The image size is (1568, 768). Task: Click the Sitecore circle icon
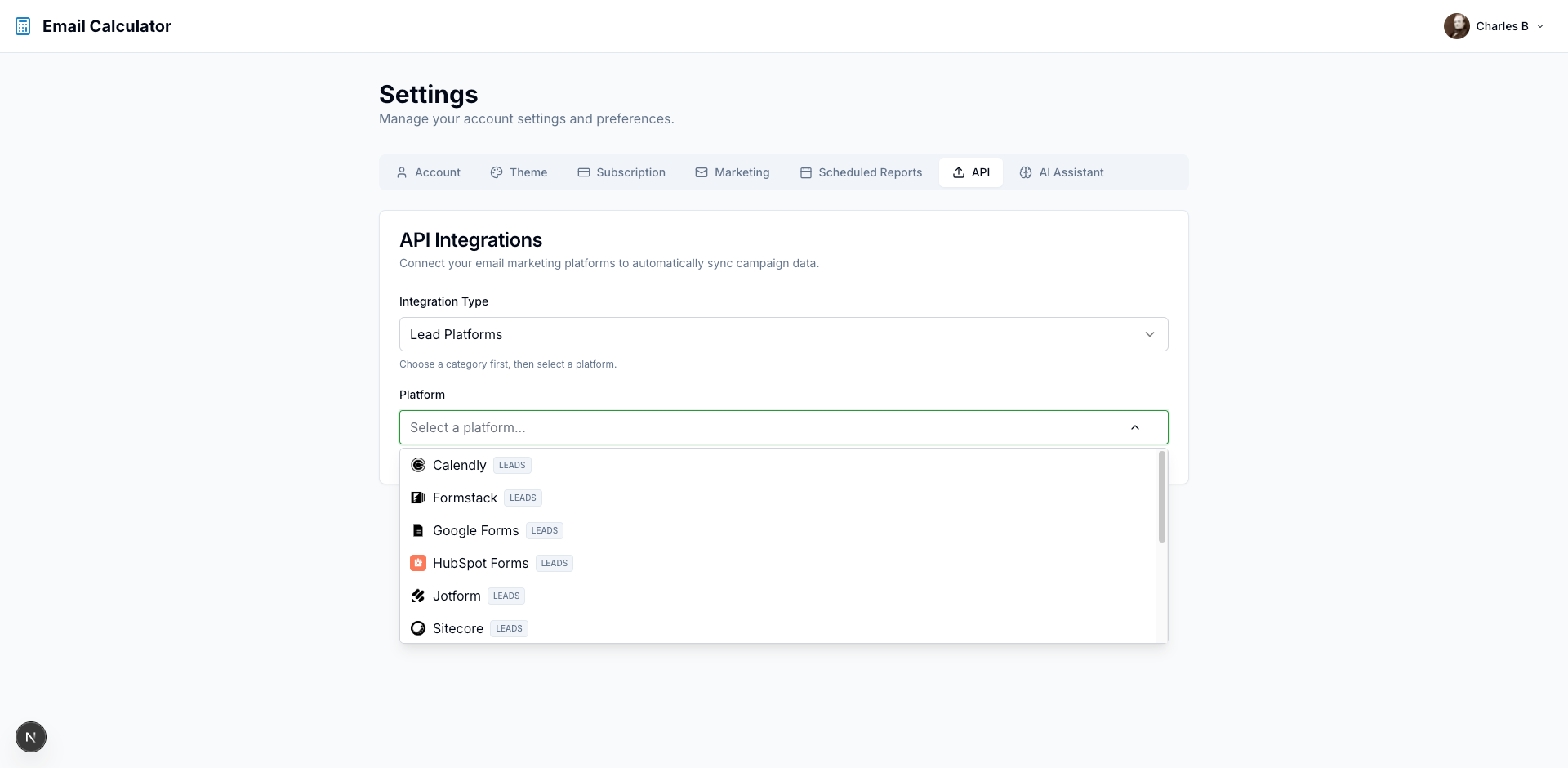[x=418, y=628]
